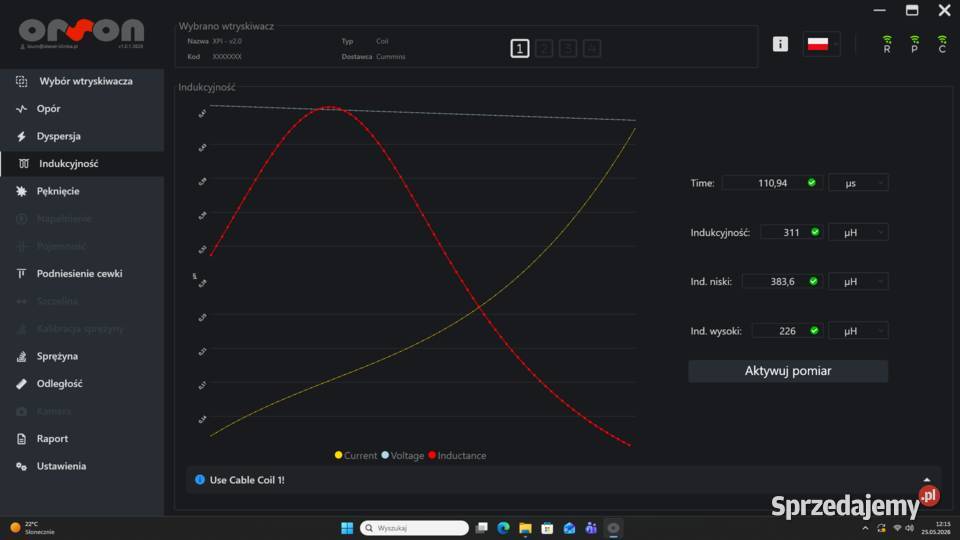Open Podniesienie cewki in the sidebar
960x540 pixels.
(x=82, y=274)
